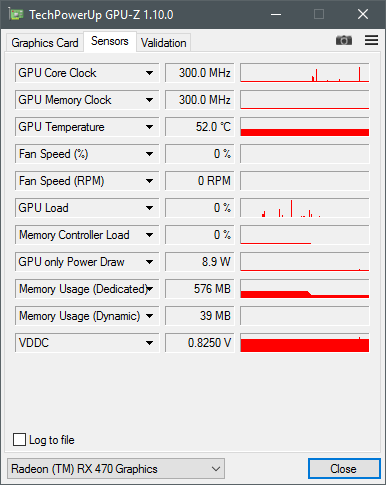Expand the Fan Speed (RPM) dropdown arrow

point(149,181)
